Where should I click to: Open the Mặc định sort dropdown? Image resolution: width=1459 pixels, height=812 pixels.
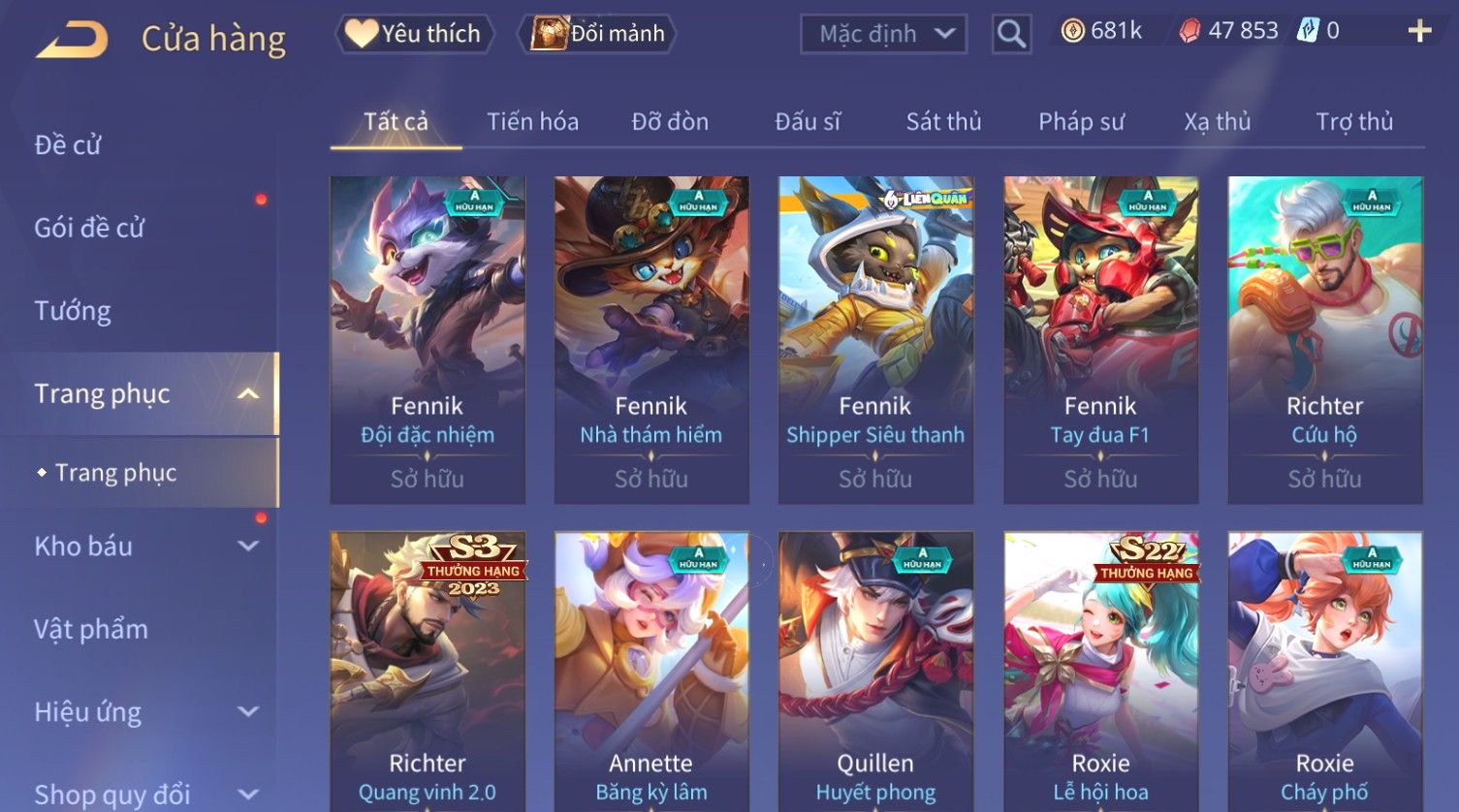click(883, 35)
